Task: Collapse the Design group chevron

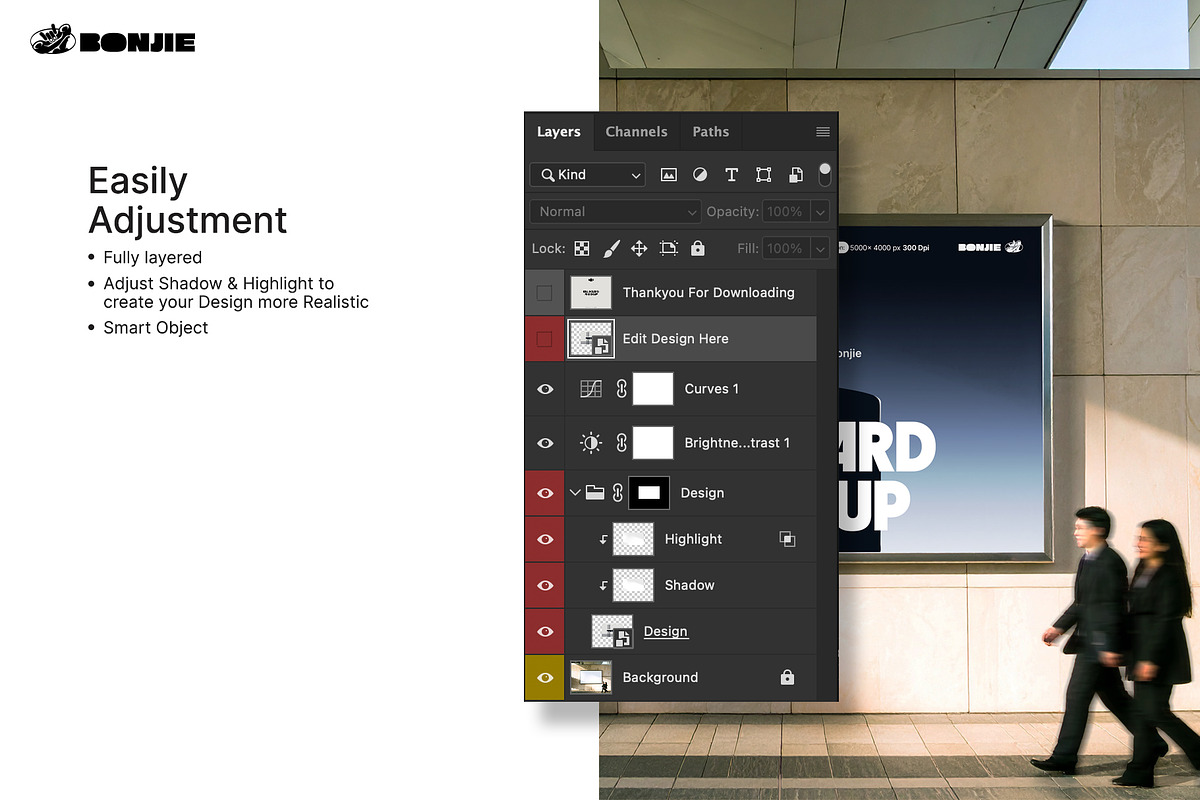Action: click(x=575, y=492)
